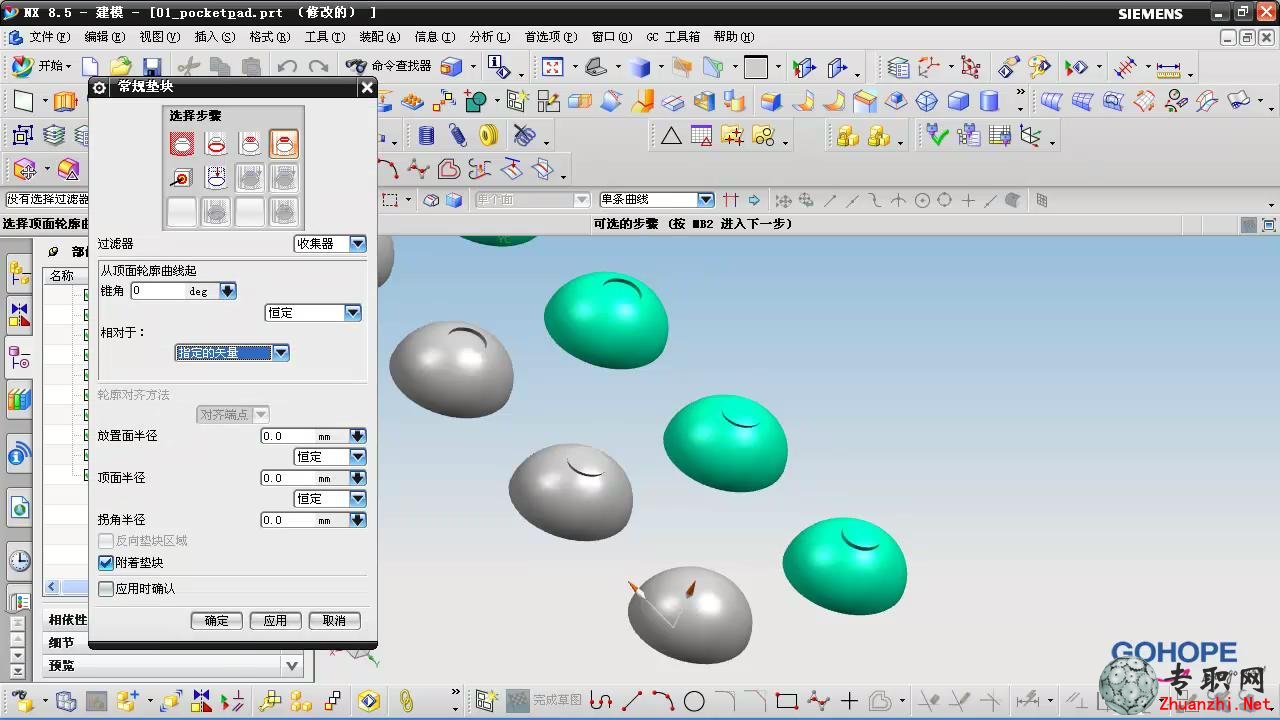Viewport: 1280px width, 720px height.
Task: Select the top outline step icon
Action: click(x=284, y=144)
